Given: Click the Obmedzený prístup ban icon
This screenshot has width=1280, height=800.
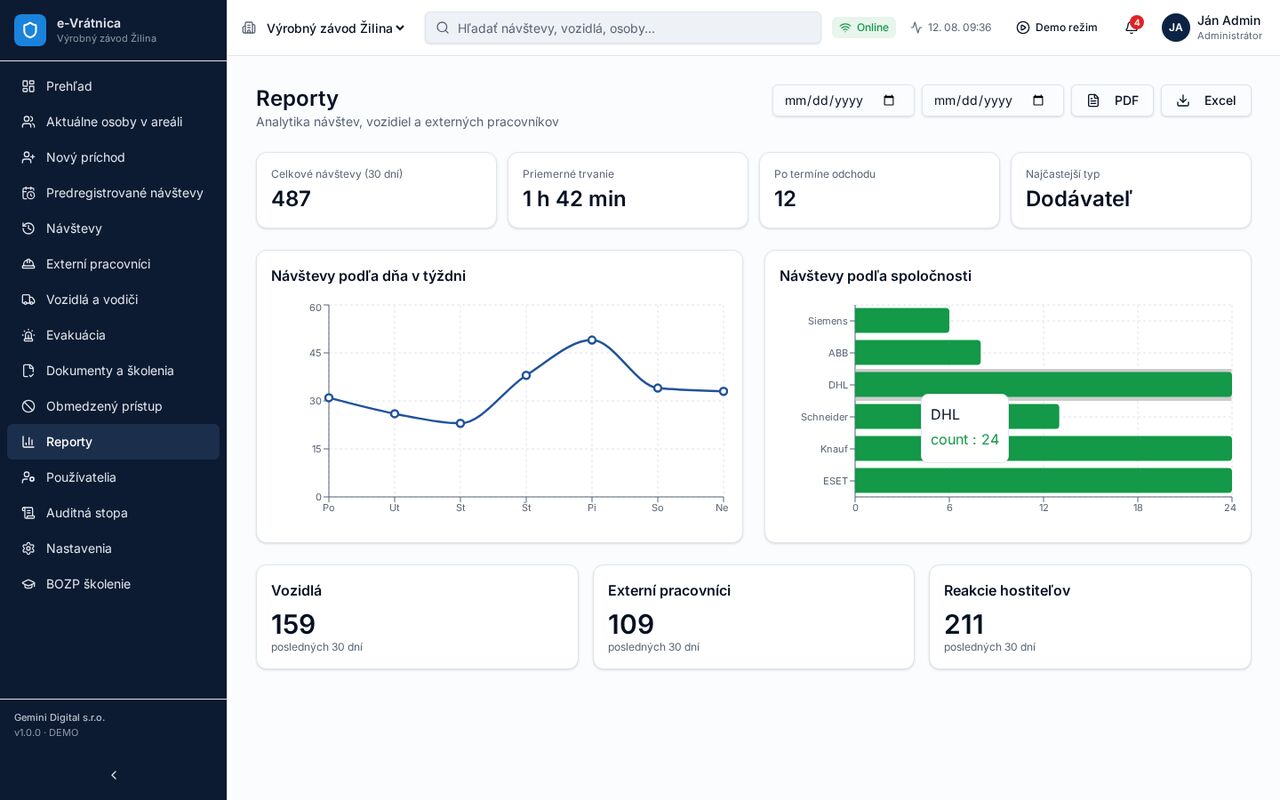Looking at the screenshot, I should 28,406.
